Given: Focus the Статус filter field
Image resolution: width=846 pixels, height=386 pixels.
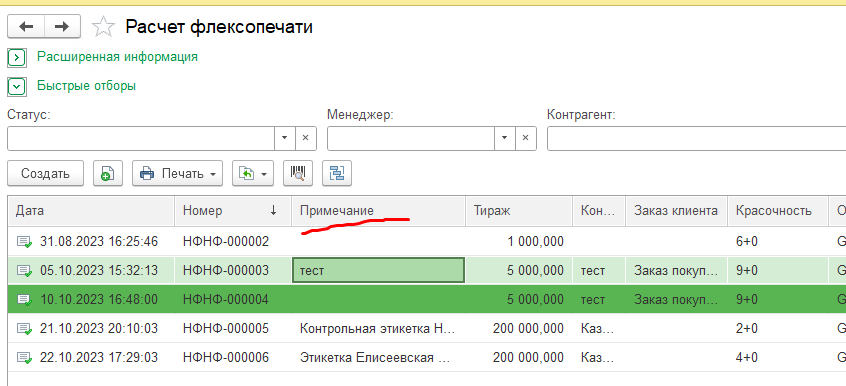Looking at the screenshot, I should [x=141, y=138].
